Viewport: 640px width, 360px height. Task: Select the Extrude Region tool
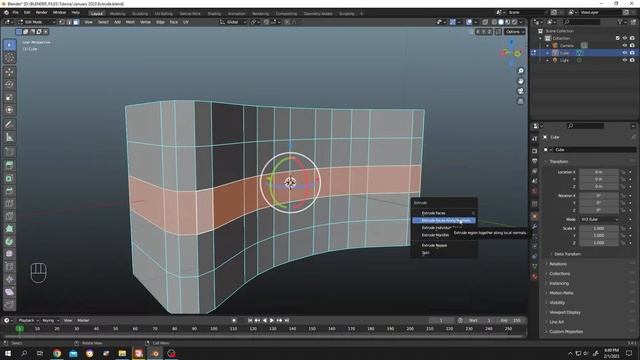9,165
